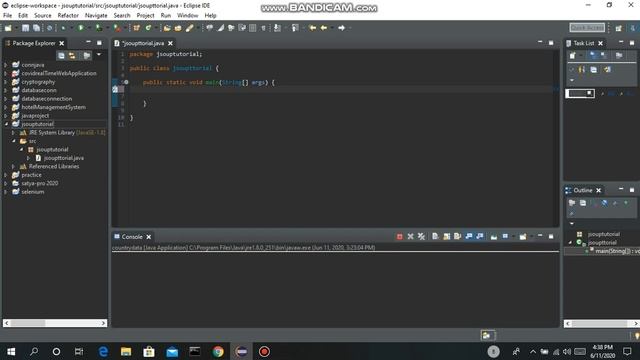
Task: Toggle Show Console on standard output change
Action: pos(469,236)
